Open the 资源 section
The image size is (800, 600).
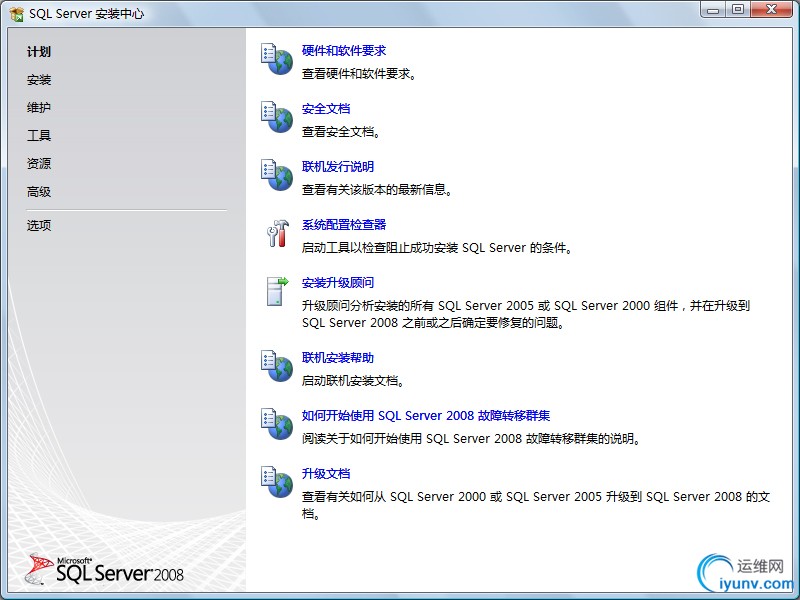pos(39,164)
